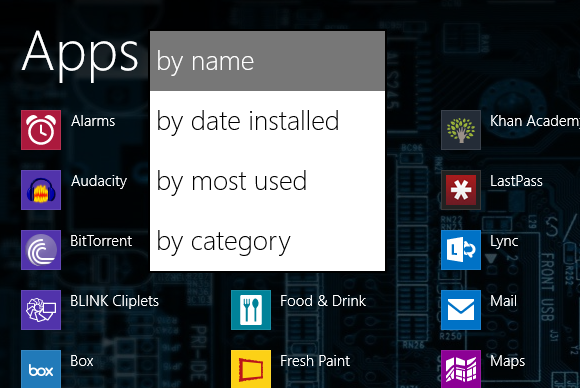580x388 pixels.
Task: Launch LastPass via its red asterisk icon
Action: click(x=461, y=190)
